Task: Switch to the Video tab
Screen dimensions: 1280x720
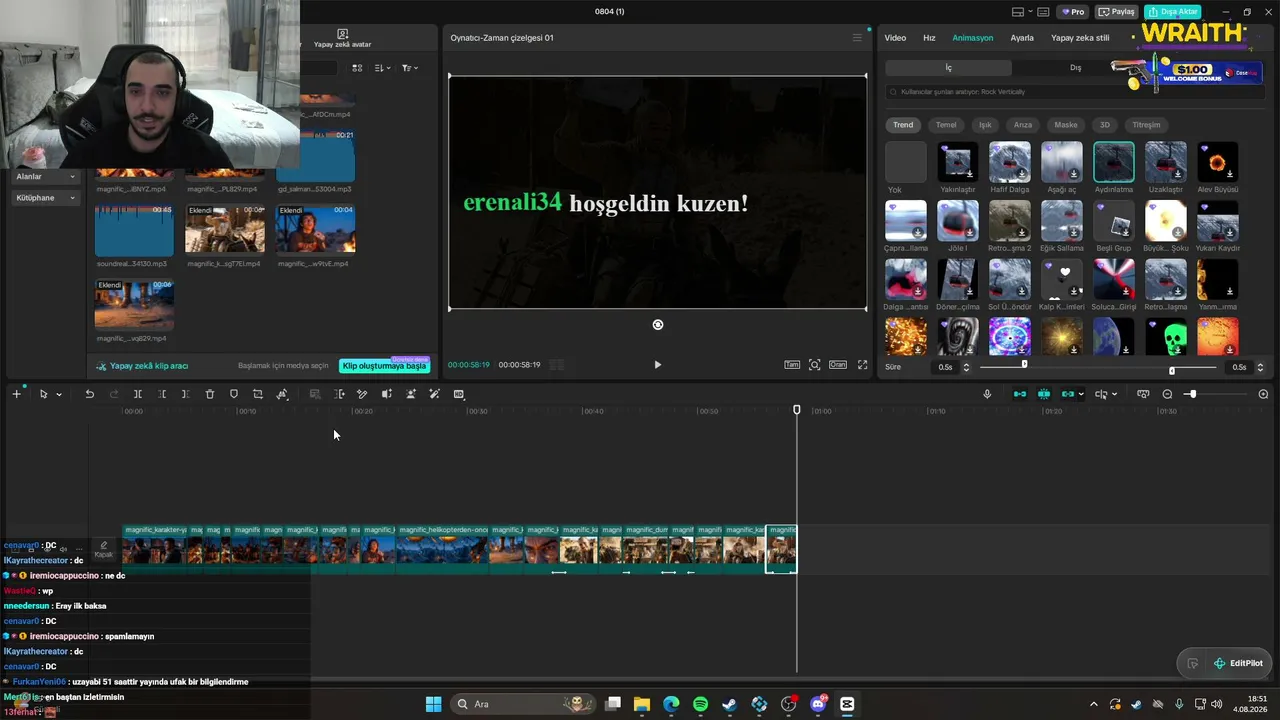Action: click(x=895, y=38)
